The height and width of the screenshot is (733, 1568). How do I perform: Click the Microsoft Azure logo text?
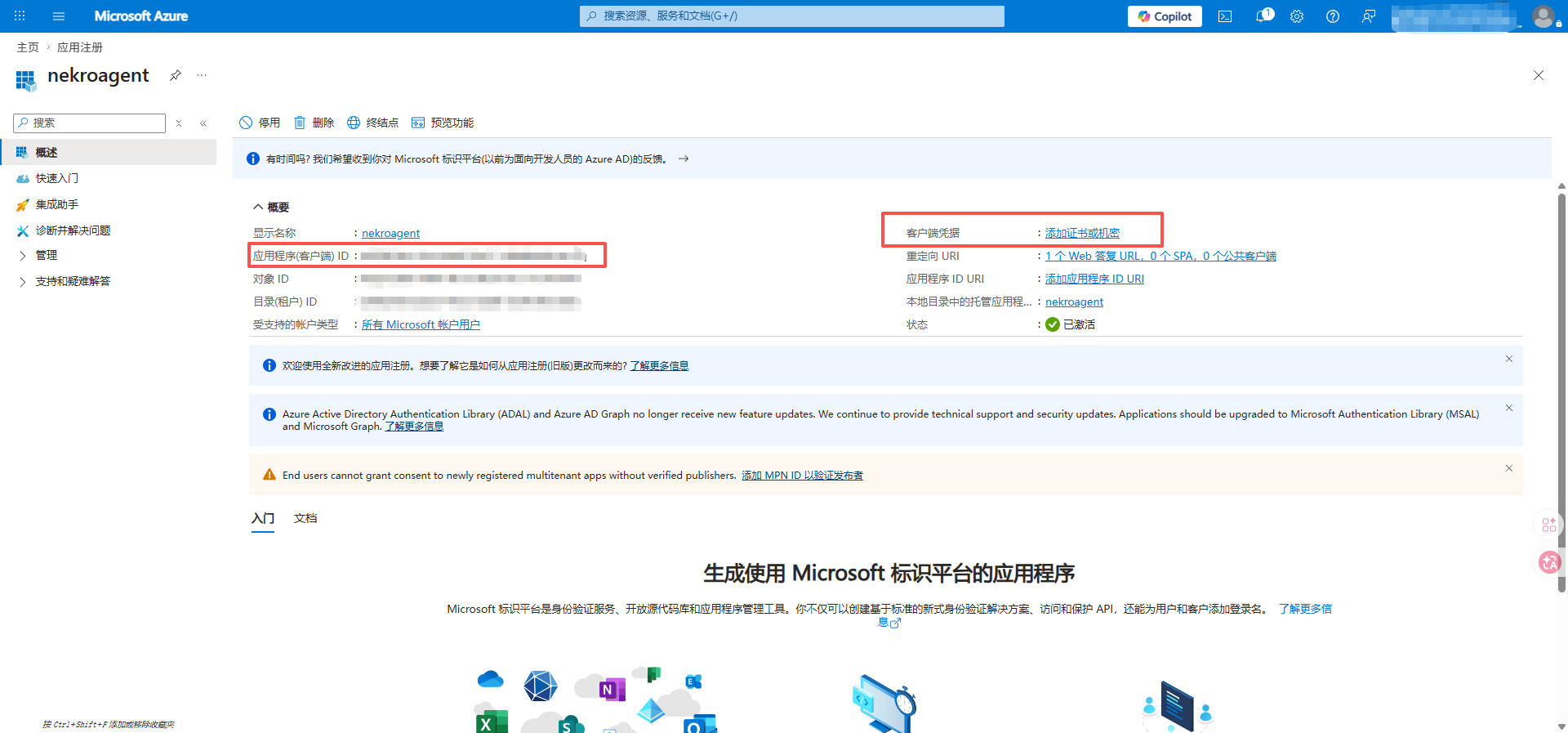[141, 16]
